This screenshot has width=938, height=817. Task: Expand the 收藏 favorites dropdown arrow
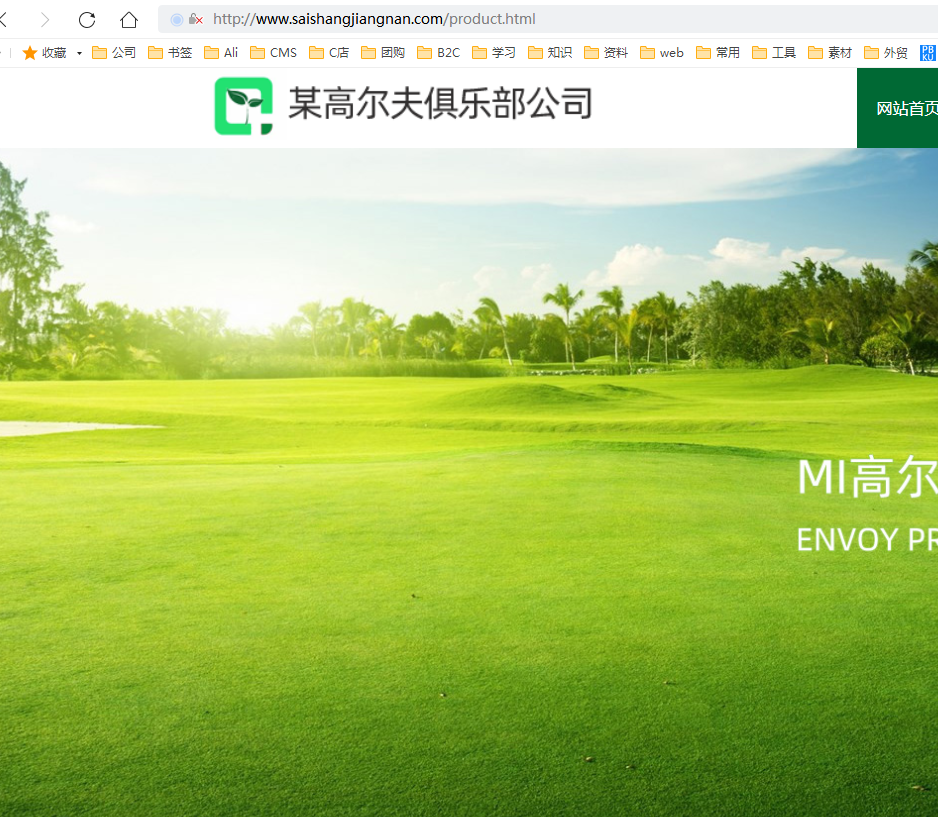click(79, 53)
